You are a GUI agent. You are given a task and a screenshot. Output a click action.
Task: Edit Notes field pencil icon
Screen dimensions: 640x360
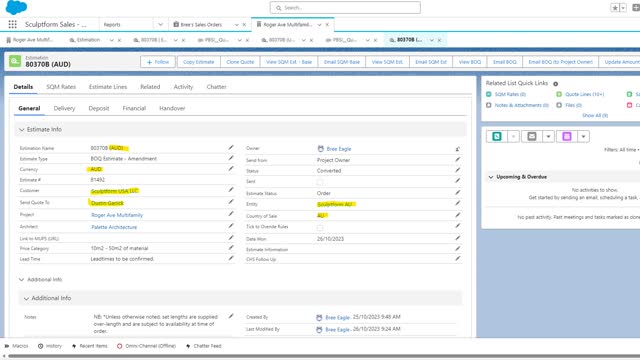(231, 316)
